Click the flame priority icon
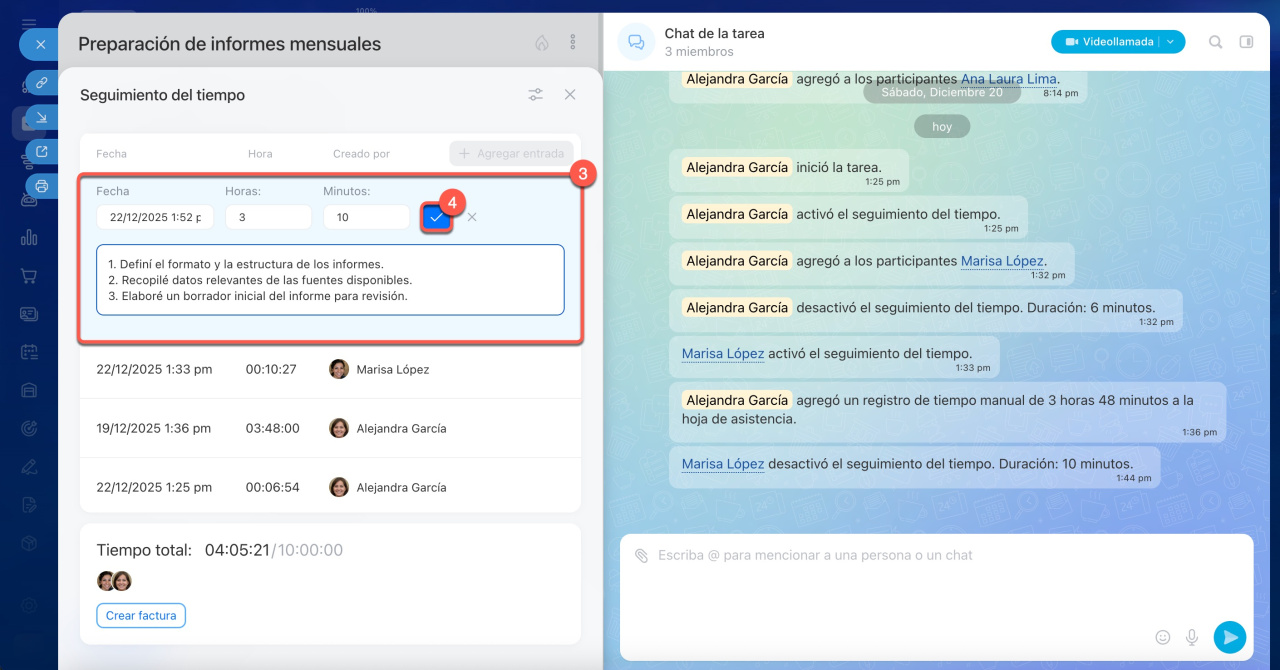Screen dimensions: 1280x670 pos(542,43)
